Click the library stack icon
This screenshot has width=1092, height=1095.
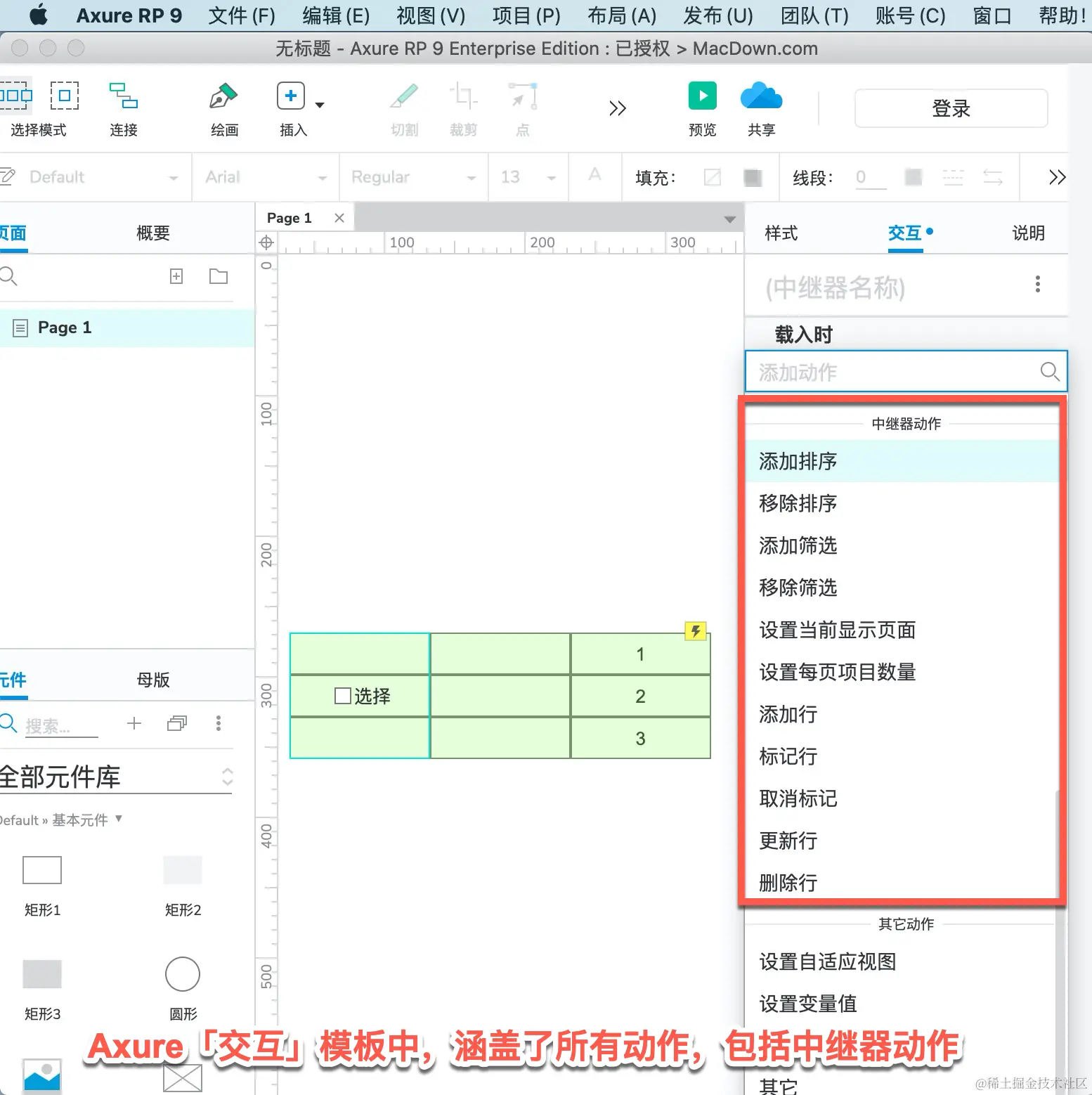[177, 723]
